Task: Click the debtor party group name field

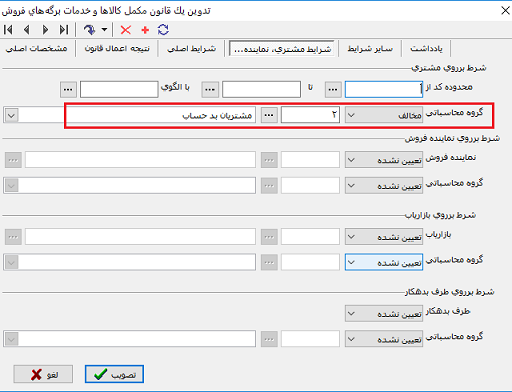Action: pos(129,339)
